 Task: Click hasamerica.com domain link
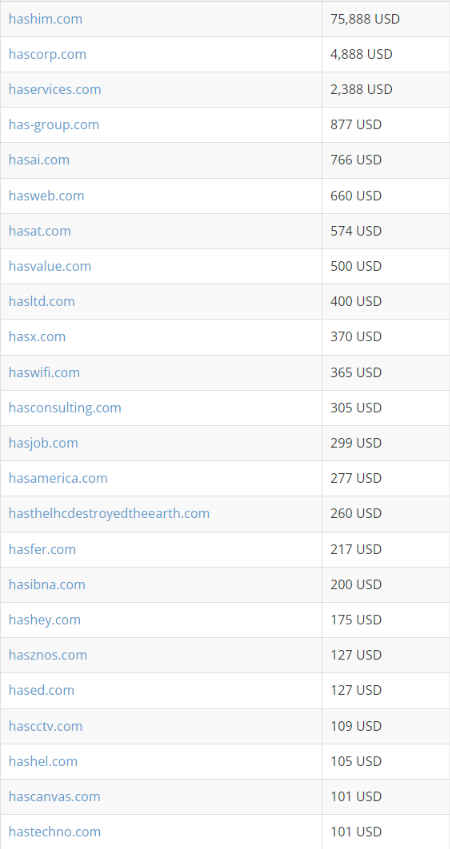[58, 478]
